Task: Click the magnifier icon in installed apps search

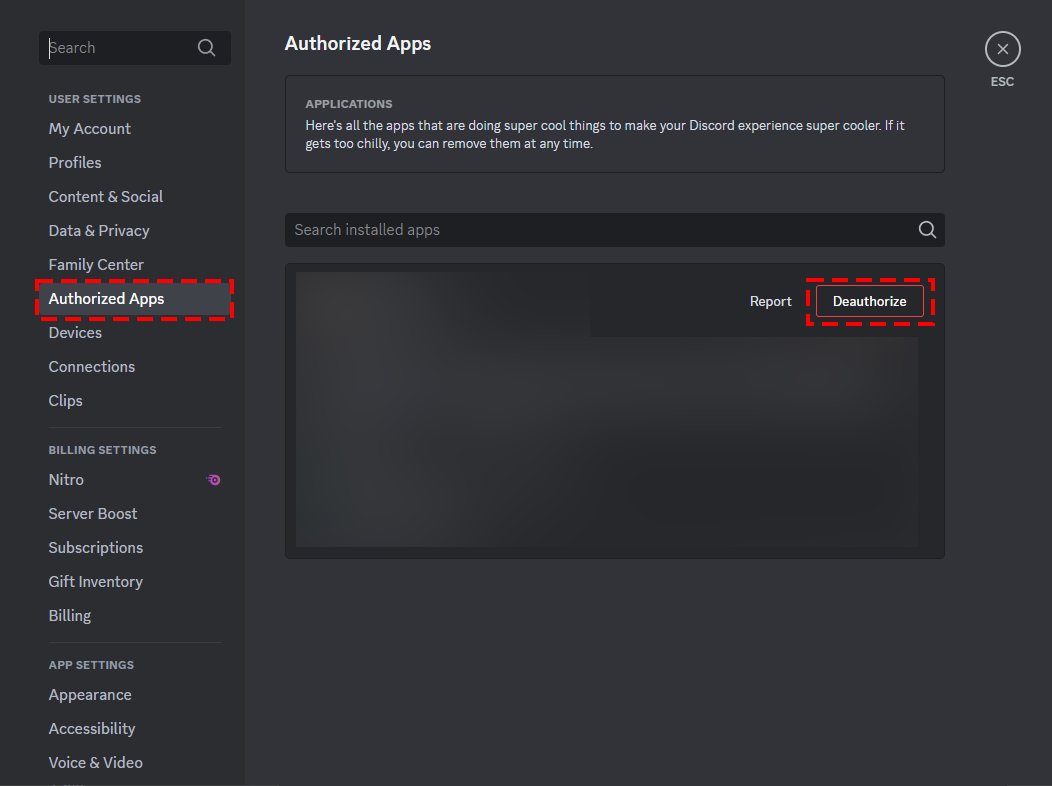Action: point(926,229)
